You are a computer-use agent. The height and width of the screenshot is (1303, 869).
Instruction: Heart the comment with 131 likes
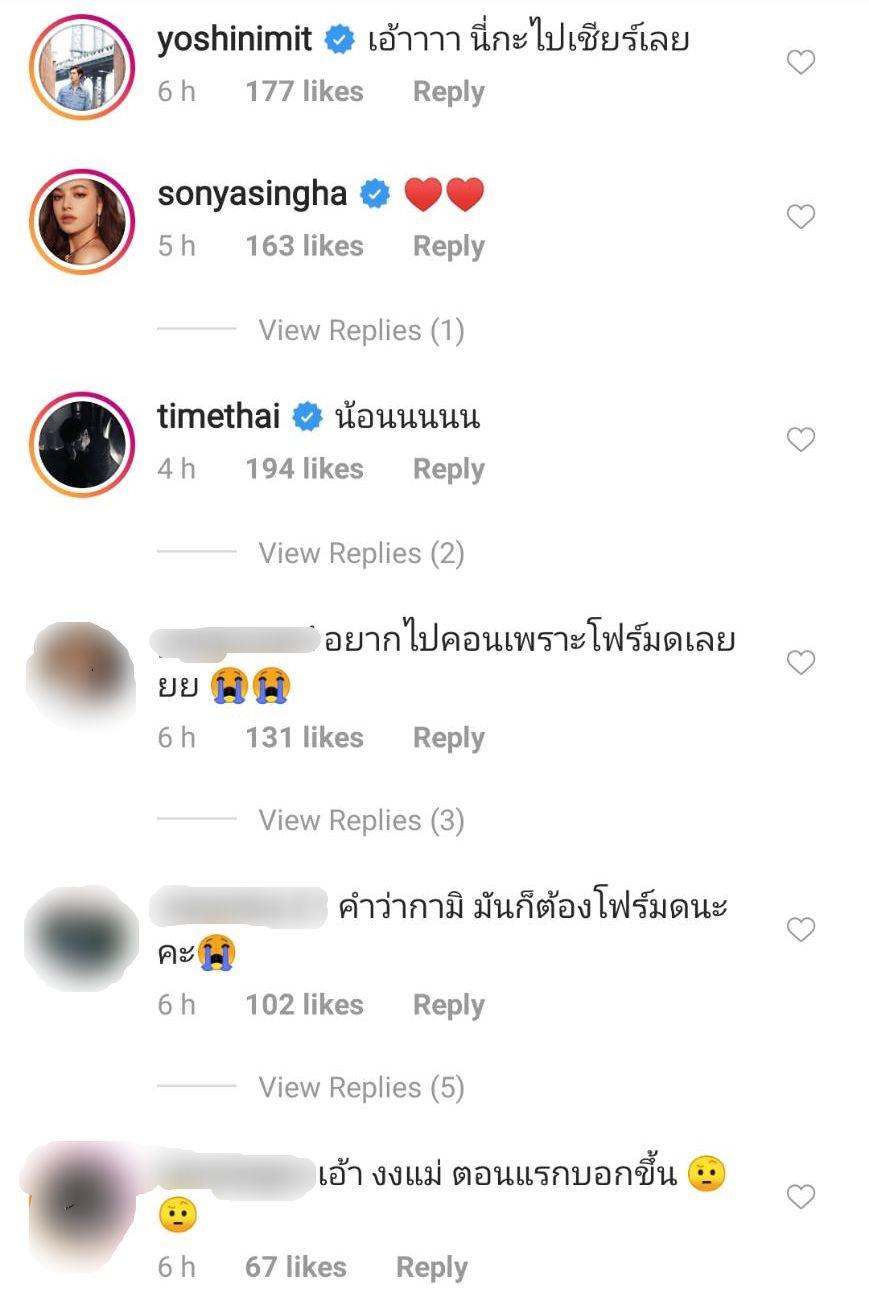pos(800,662)
